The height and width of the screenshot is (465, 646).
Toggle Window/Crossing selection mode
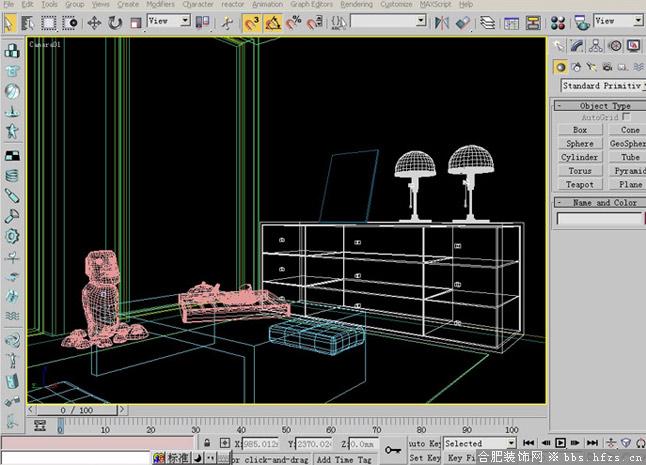pos(70,23)
